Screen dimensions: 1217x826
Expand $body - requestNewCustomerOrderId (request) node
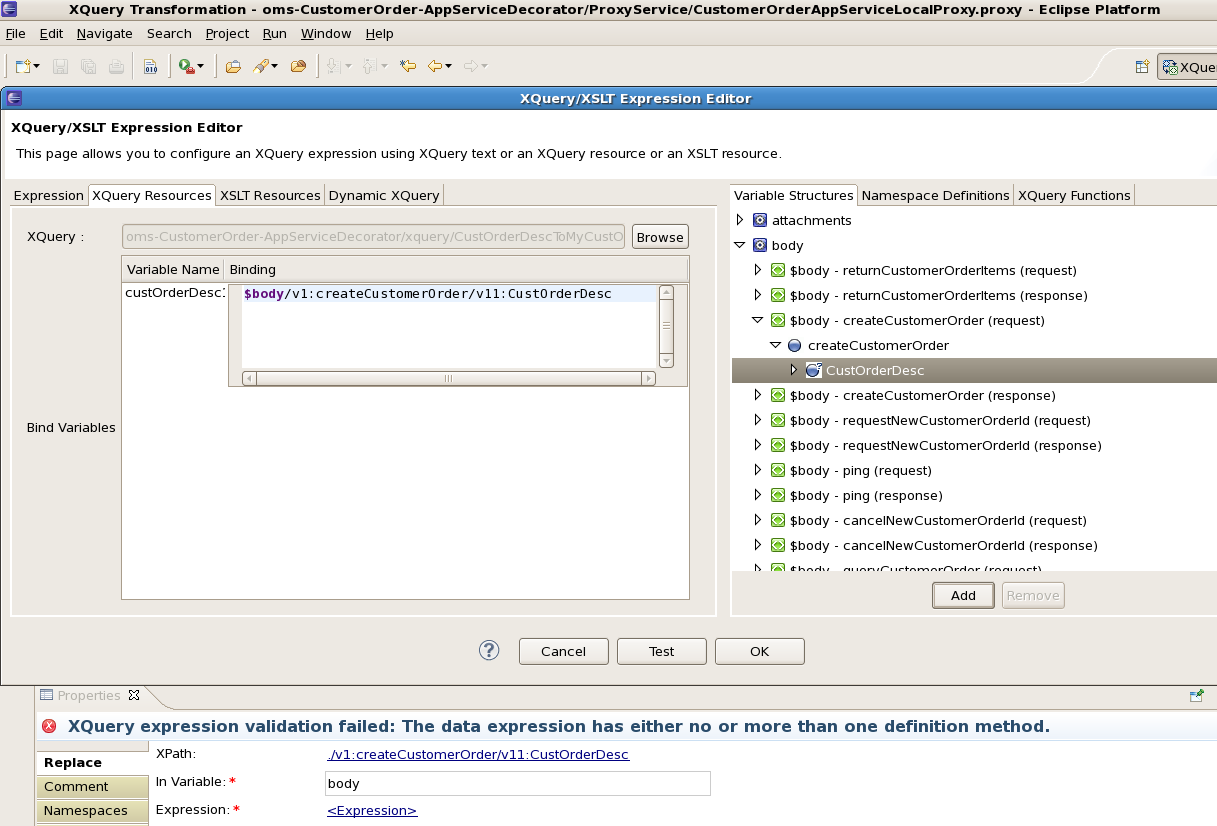tap(758, 420)
